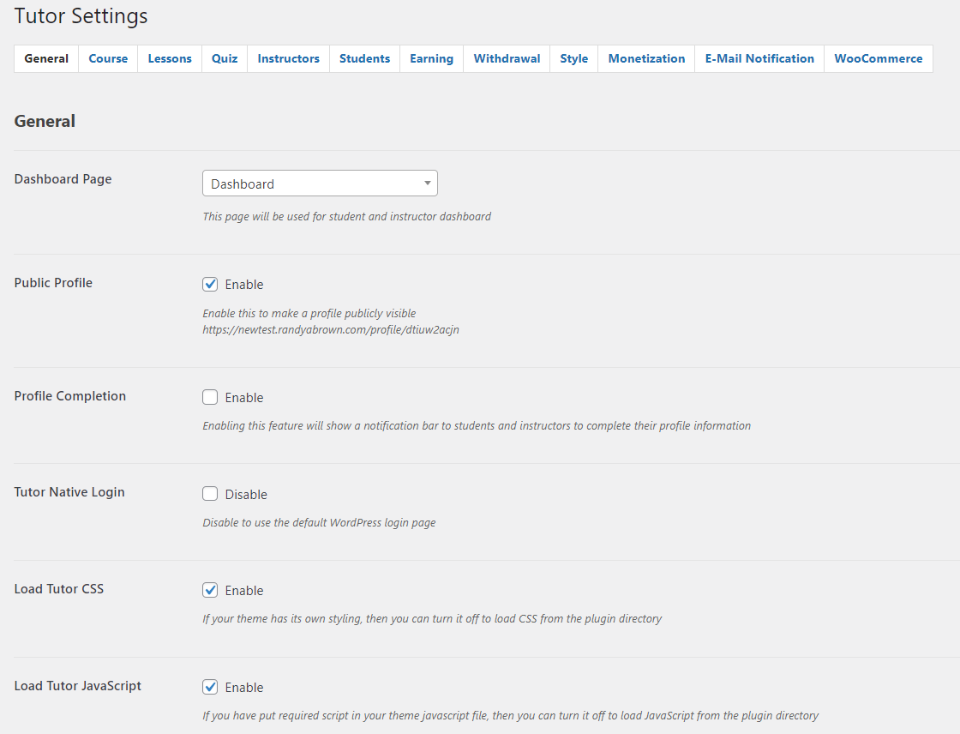Select the Instructors tab
Image resolution: width=960 pixels, height=734 pixels.
click(x=288, y=59)
